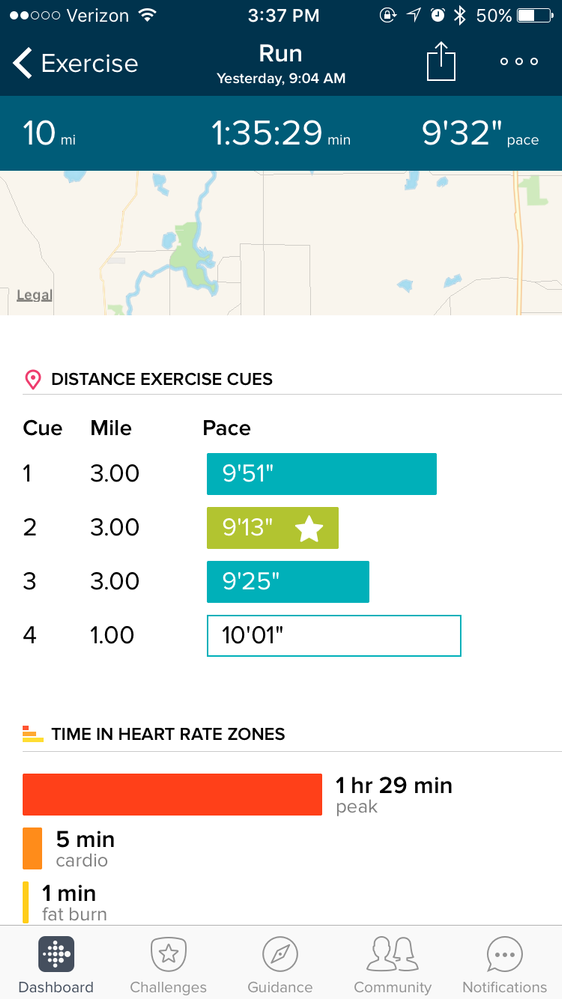Tap the 9'32" pace summary
The image size is (562, 999).
click(480, 133)
